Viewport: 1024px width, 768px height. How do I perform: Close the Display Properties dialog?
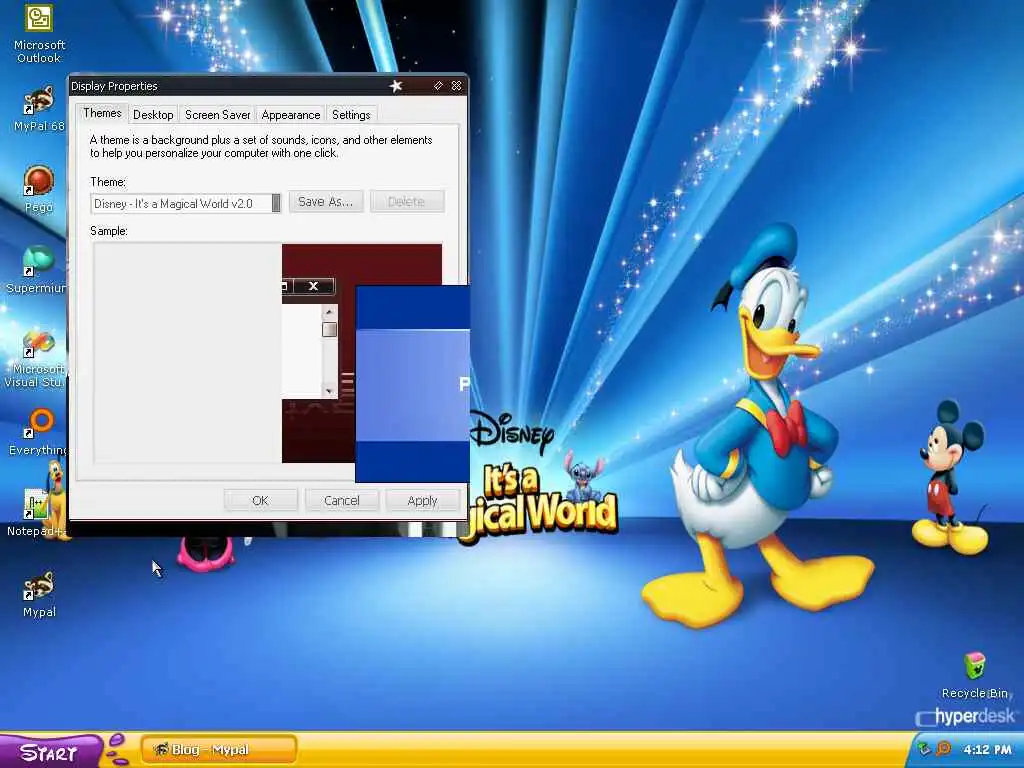pyautogui.click(x=456, y=86)
